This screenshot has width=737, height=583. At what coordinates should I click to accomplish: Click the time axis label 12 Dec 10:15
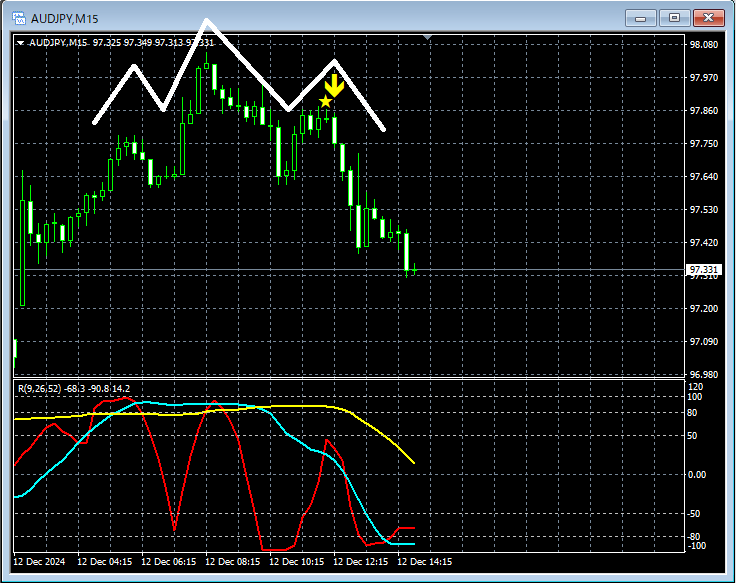click(x=297, y=561)
